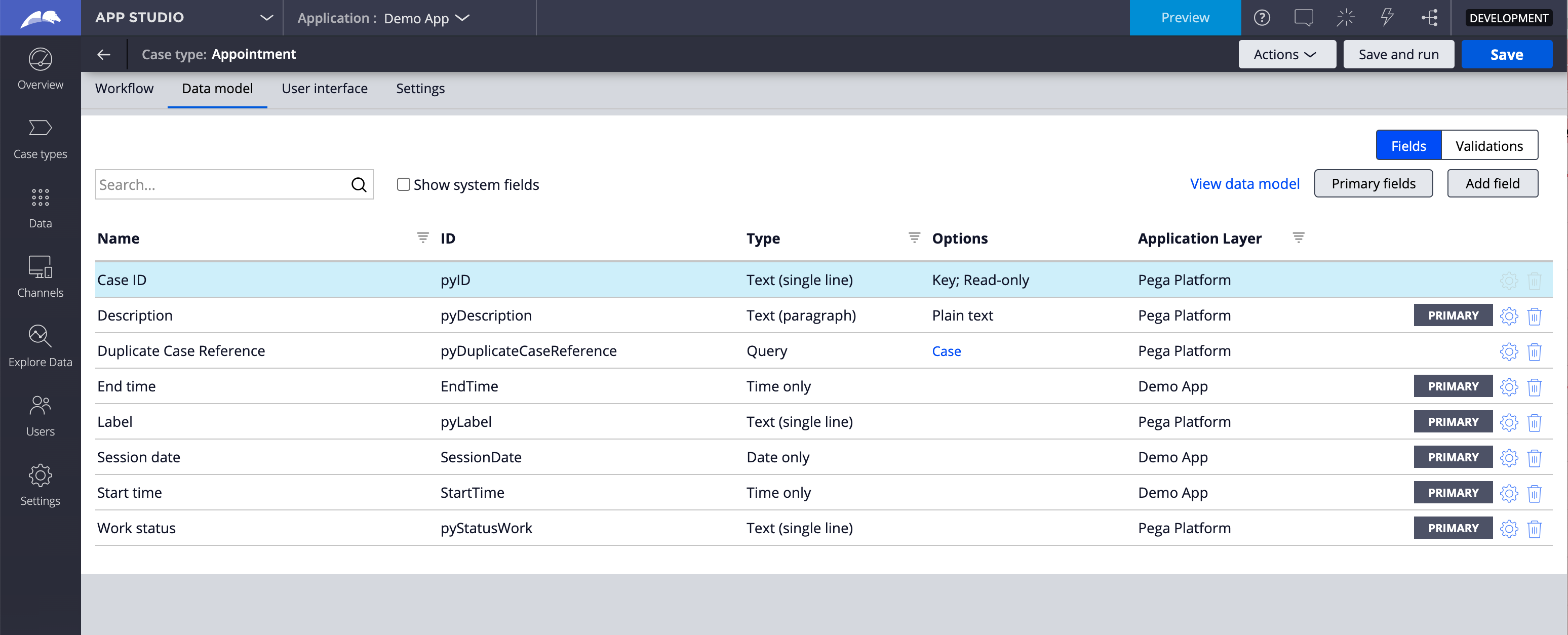Image resolution: width=1568 pixels, height=635 pixels.
Task: Open the View data model link
Action: point(1244,183)
